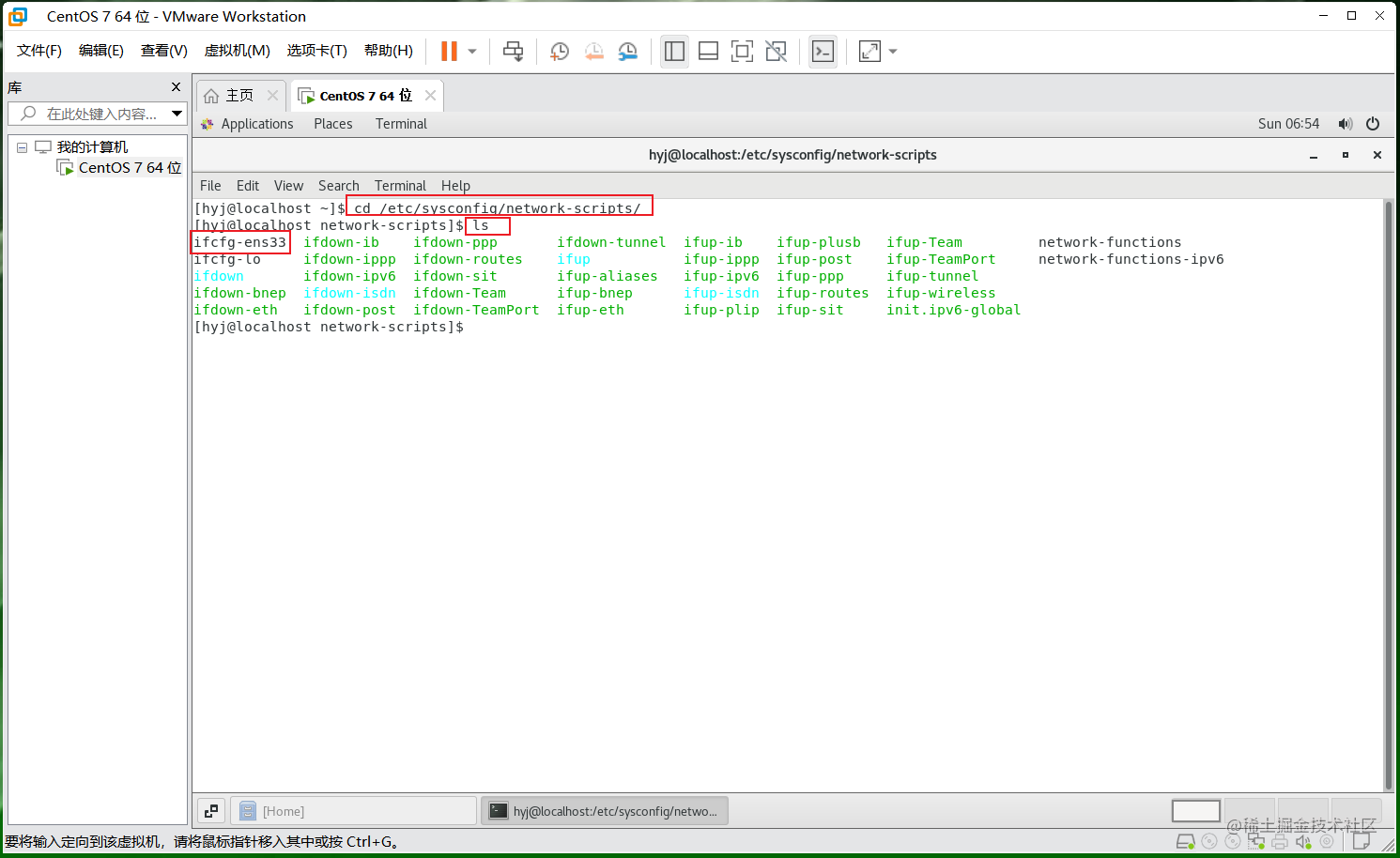Open the snapshot manager
The width and height of the screenshot is (1400, 858).
[x=627, y=52]
